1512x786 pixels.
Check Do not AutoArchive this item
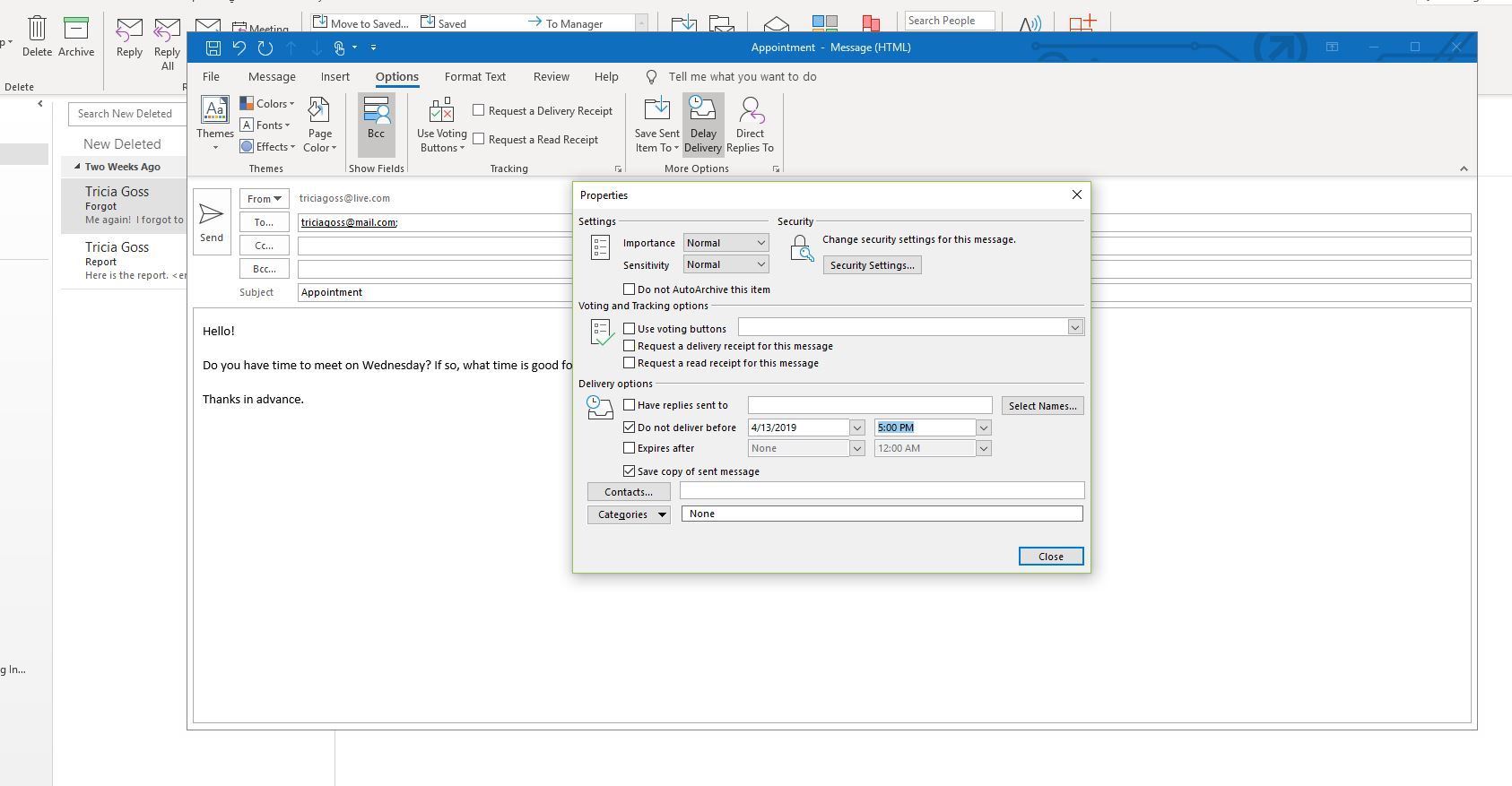click(x=630, y=289)
